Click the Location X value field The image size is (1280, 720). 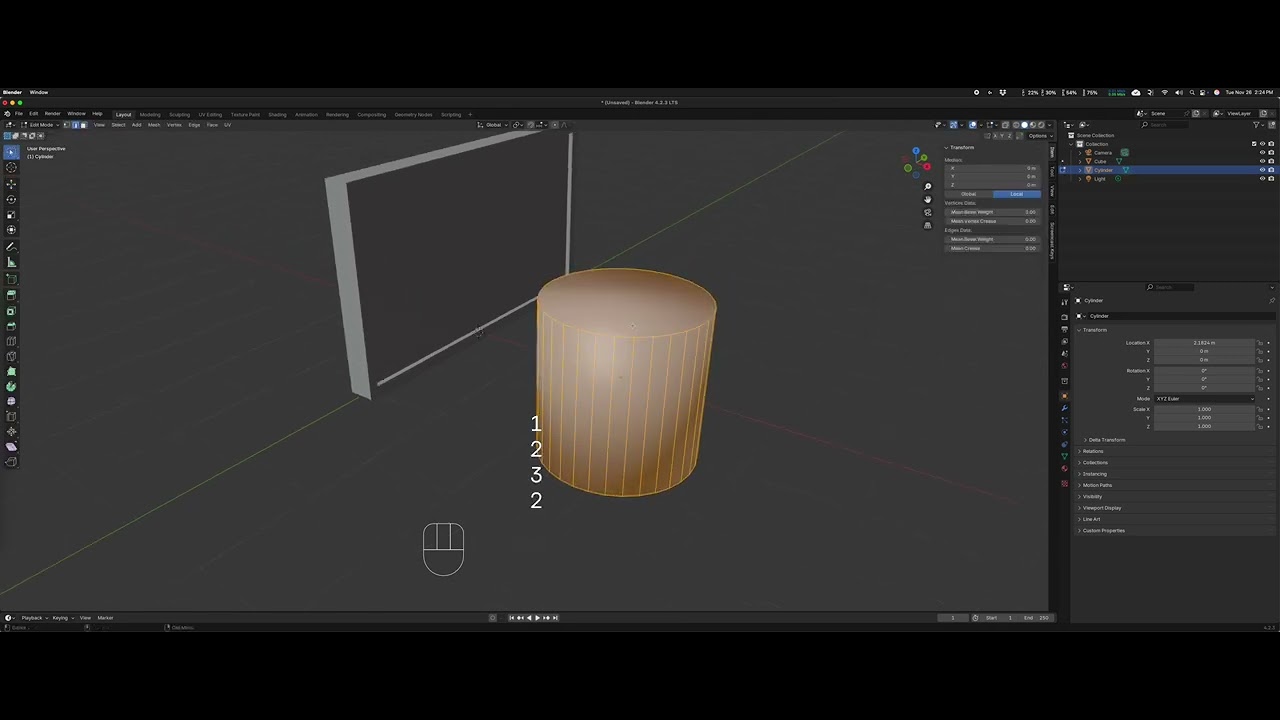click(x=1204, y=343)
